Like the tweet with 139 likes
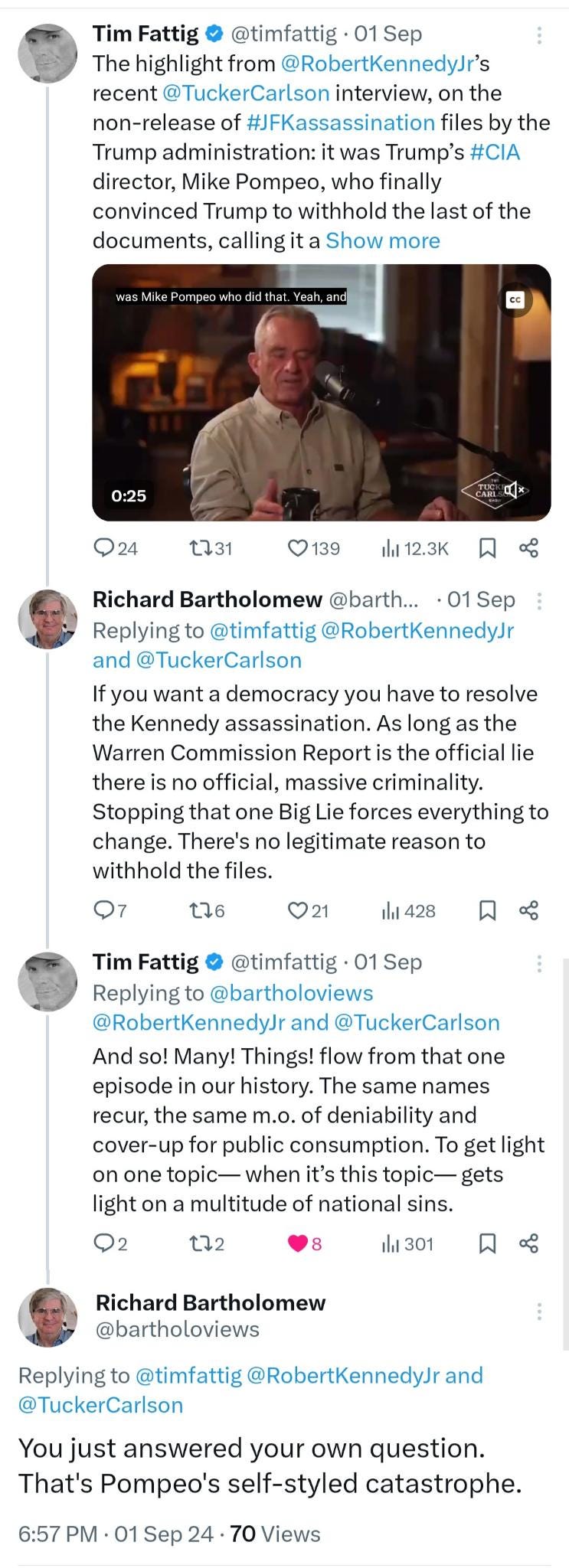This screenshot has width=569, height=1568. pos(312,548)
